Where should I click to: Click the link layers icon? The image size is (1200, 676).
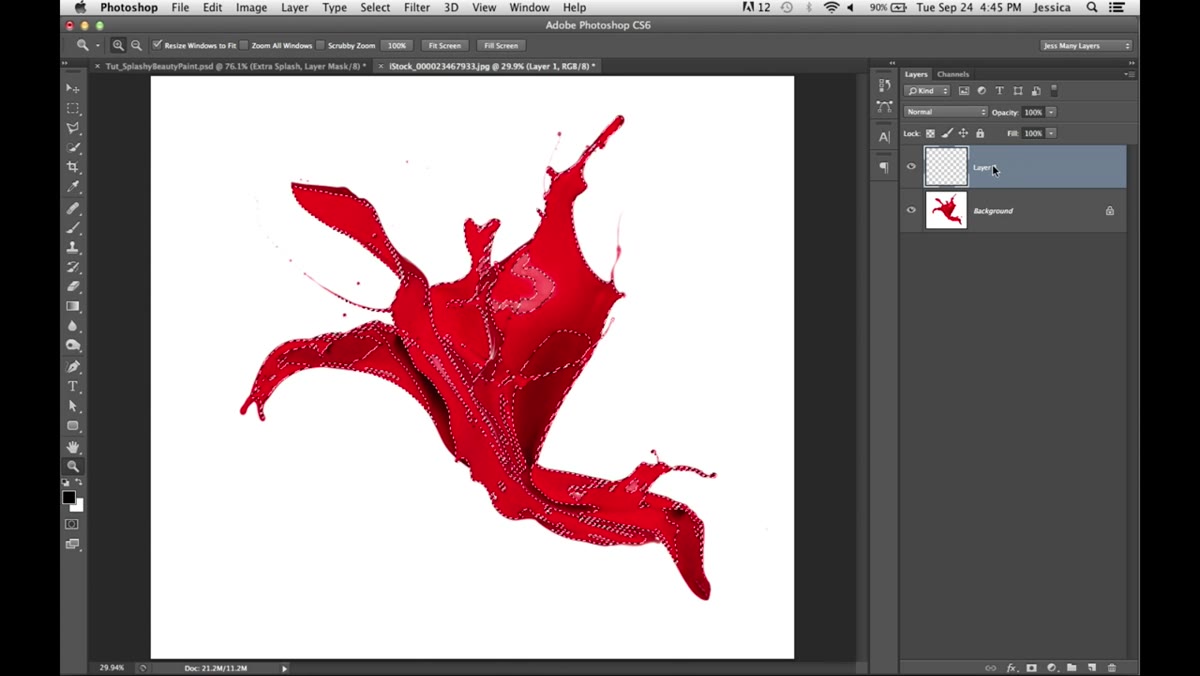tap(990, 668)
